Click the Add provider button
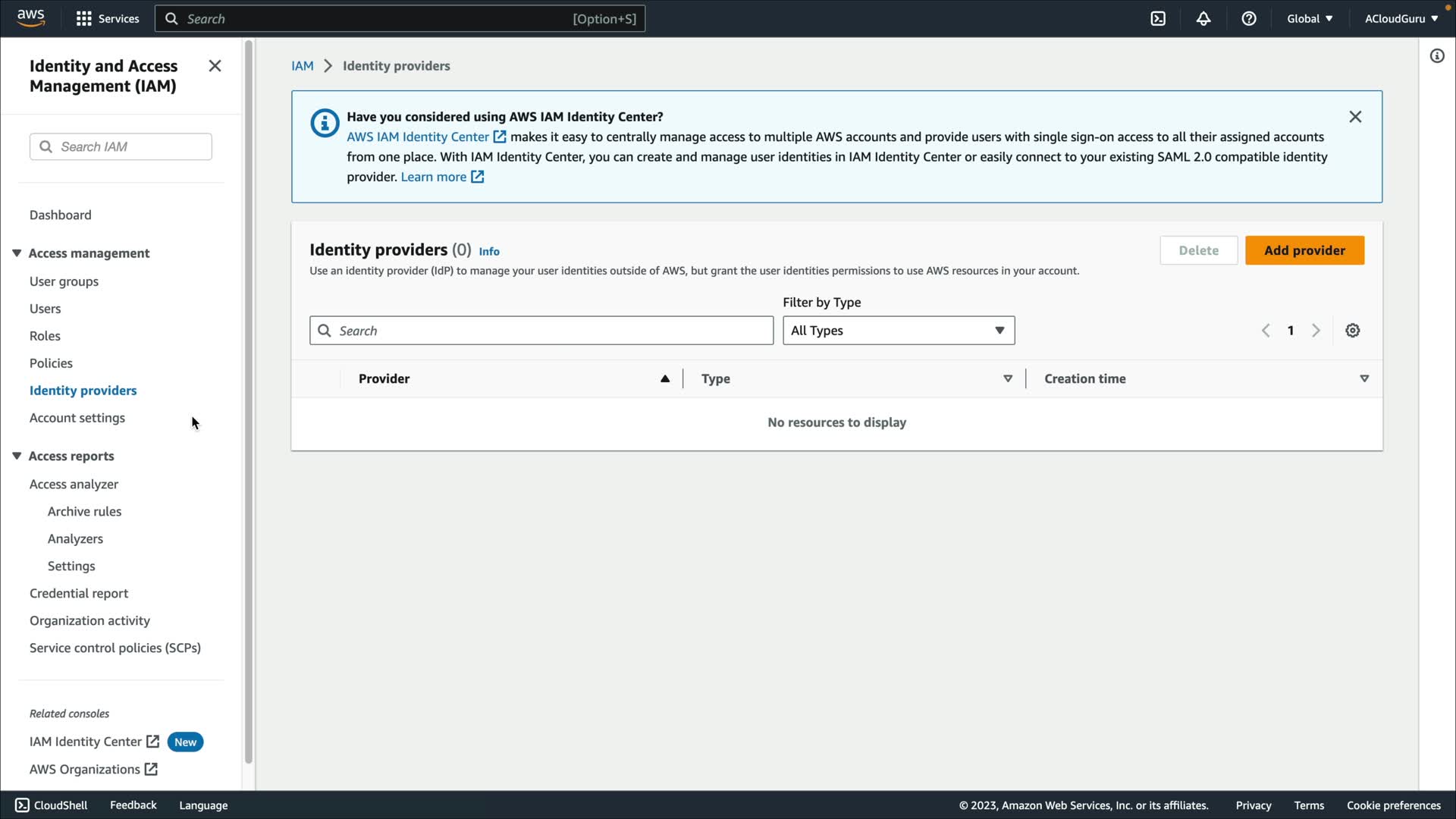Viewport: 1456px width, 819px height. click(x=1304, y=250)
